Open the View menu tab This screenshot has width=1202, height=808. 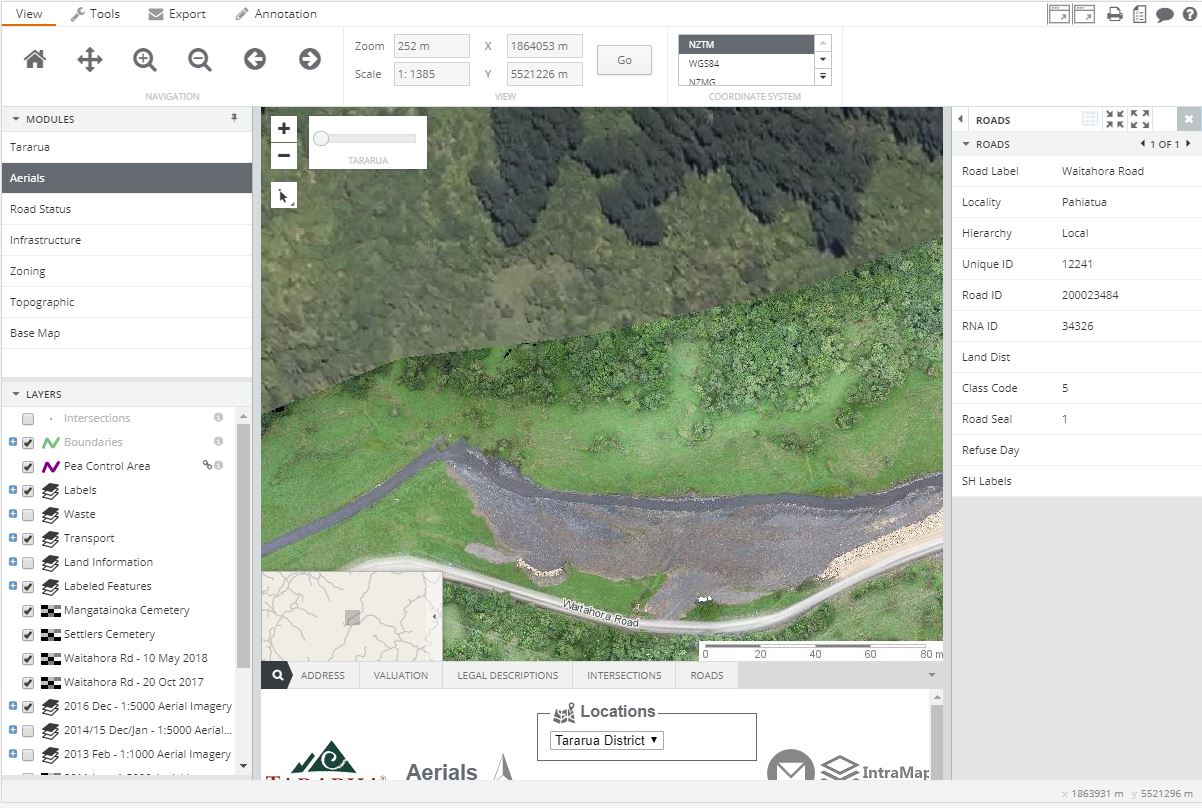[x=29, y=14]
